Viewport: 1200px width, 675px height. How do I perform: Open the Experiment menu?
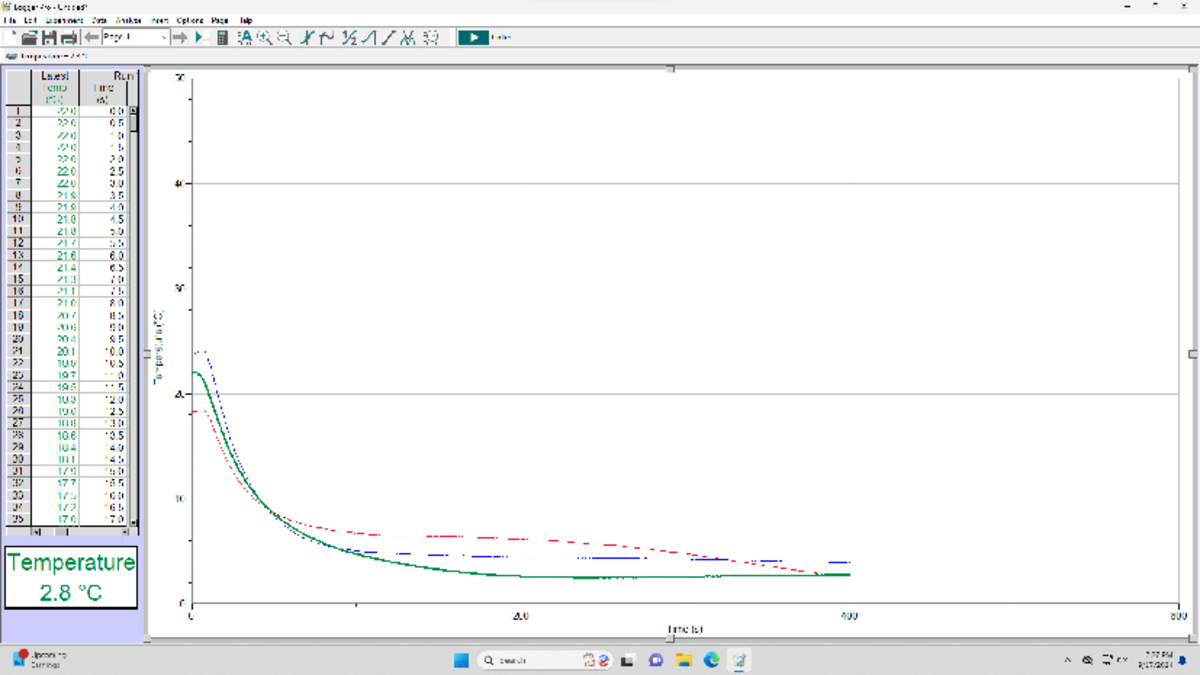65,20
